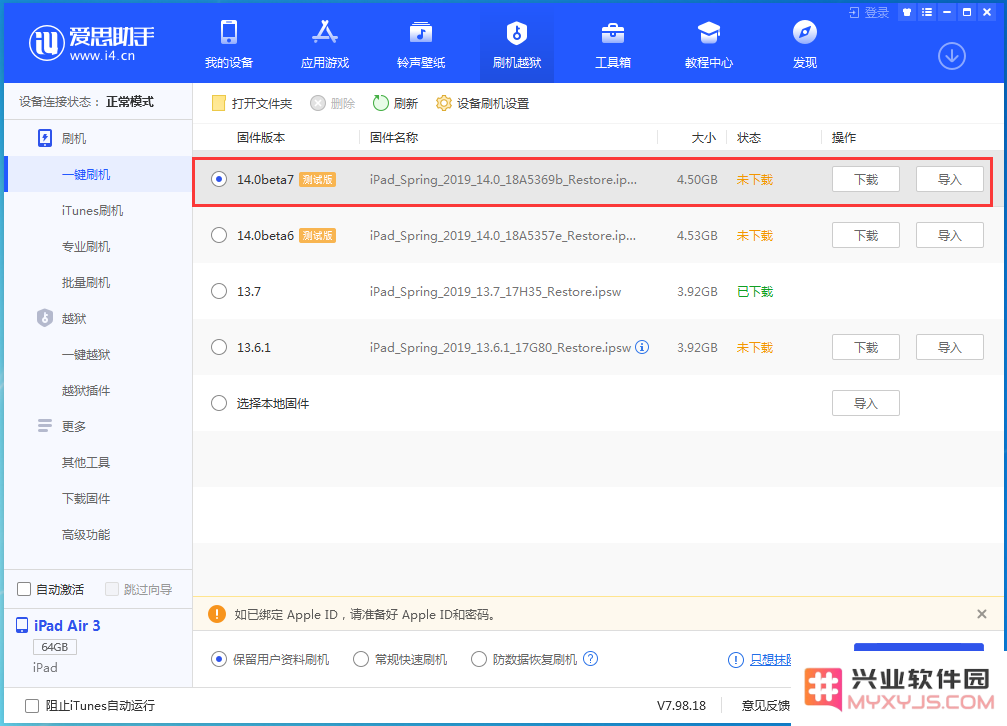Select 批量刷机 in sidebar
The height and width of the screenshot is (726, 1007).
[x=86, y=283]
